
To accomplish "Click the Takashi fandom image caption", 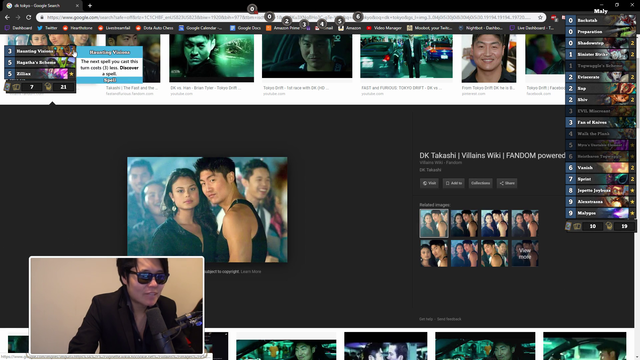I will click(x=131, y=88).
